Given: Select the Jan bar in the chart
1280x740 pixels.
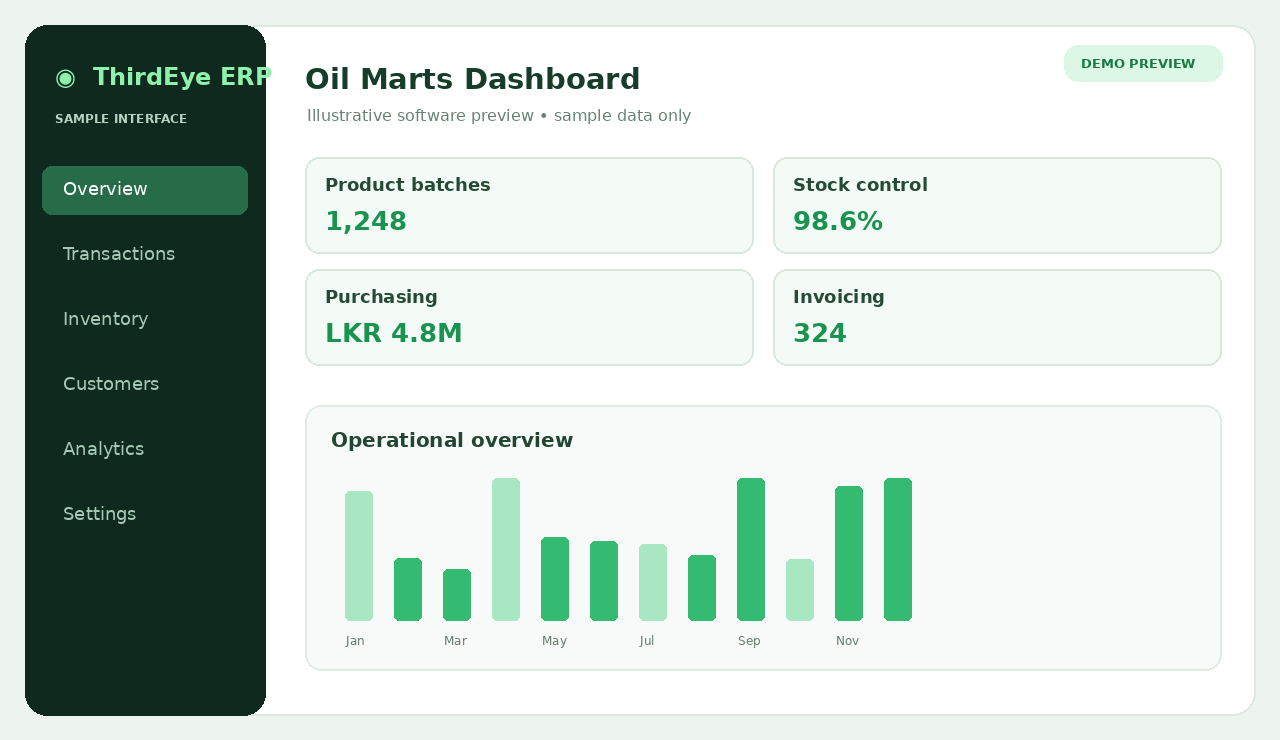Looking at the screenshot, I should [x=359, y=556].
